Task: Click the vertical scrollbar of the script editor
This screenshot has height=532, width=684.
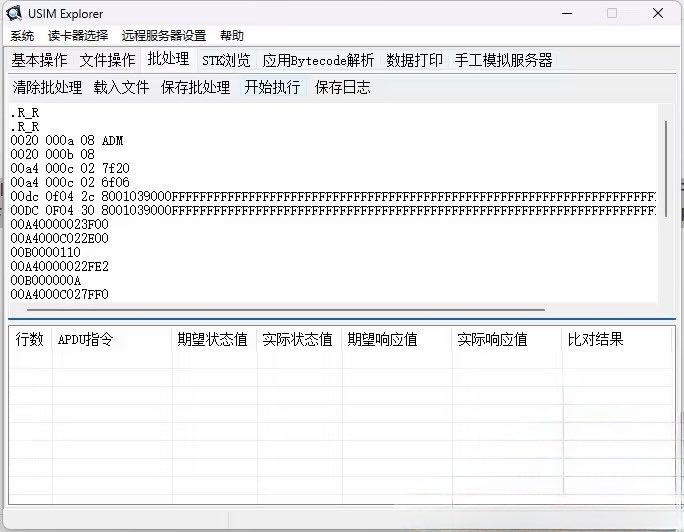Action: (666, 169)
